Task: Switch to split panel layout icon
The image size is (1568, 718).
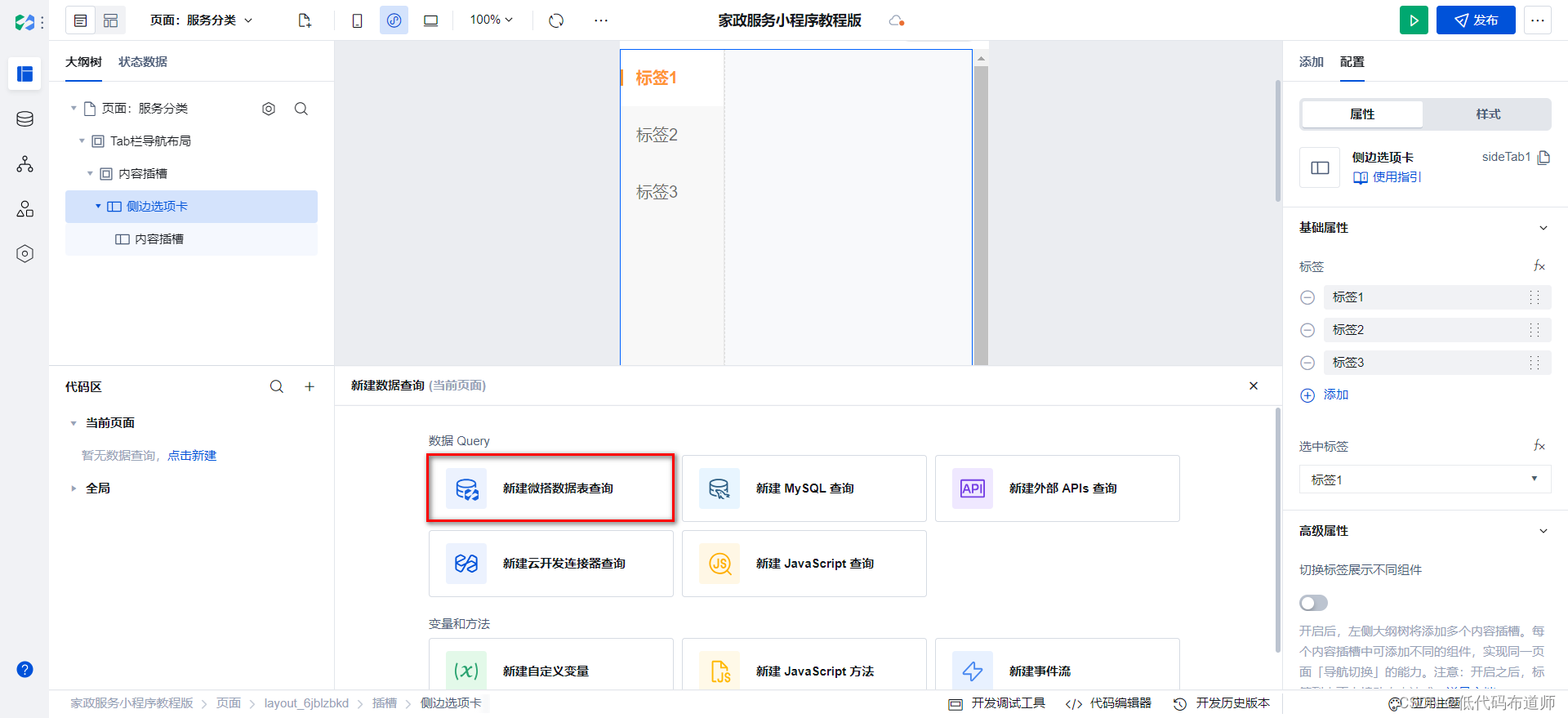Action: coord(110,20)
